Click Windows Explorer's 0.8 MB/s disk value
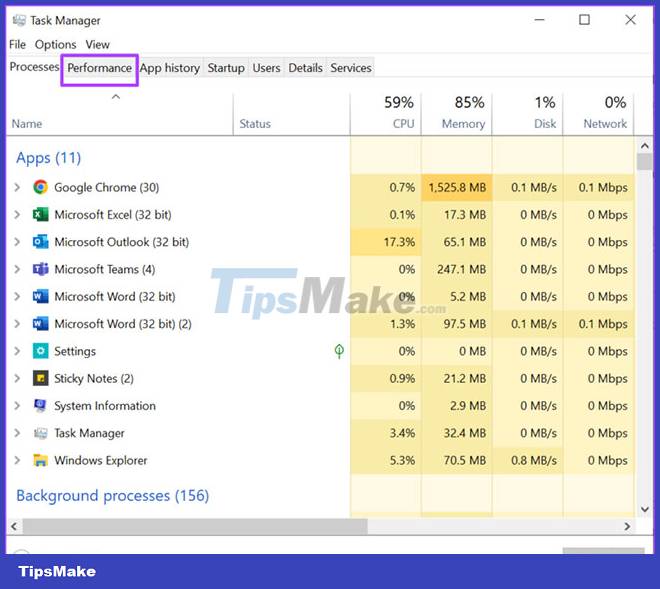This screenshot has width=660, height=589. pos(534,461)
